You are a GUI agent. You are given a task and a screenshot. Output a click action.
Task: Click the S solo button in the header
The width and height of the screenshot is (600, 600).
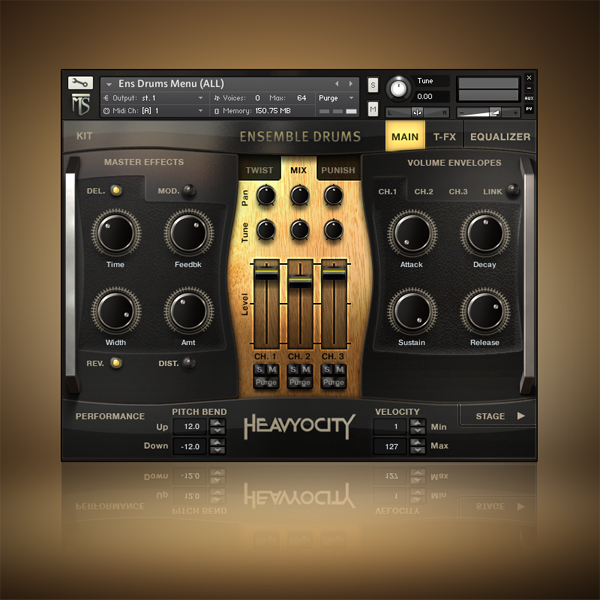(x=373, y=85)
